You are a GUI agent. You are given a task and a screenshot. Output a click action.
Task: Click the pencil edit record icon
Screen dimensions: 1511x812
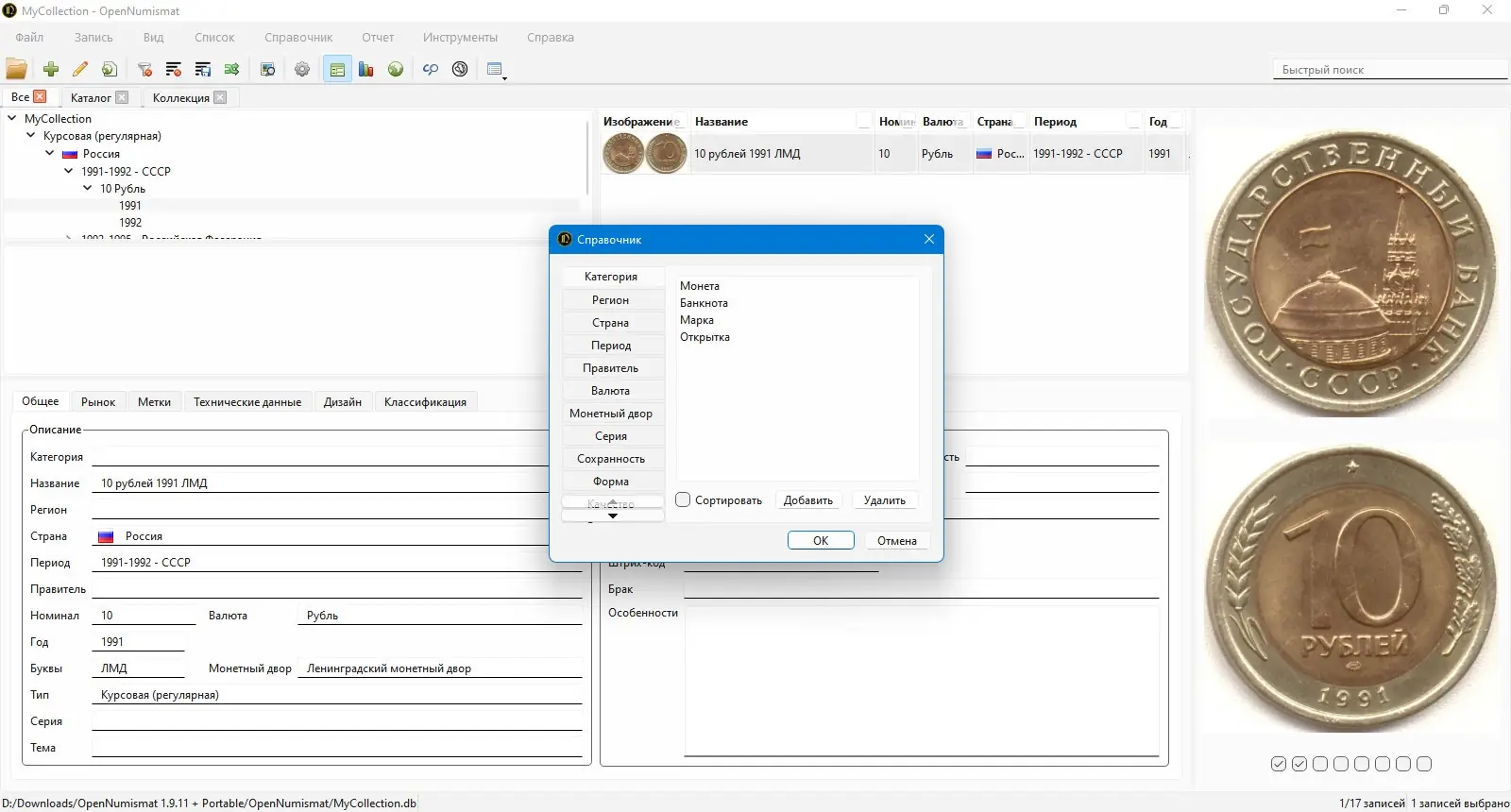[x=80, y=69]
